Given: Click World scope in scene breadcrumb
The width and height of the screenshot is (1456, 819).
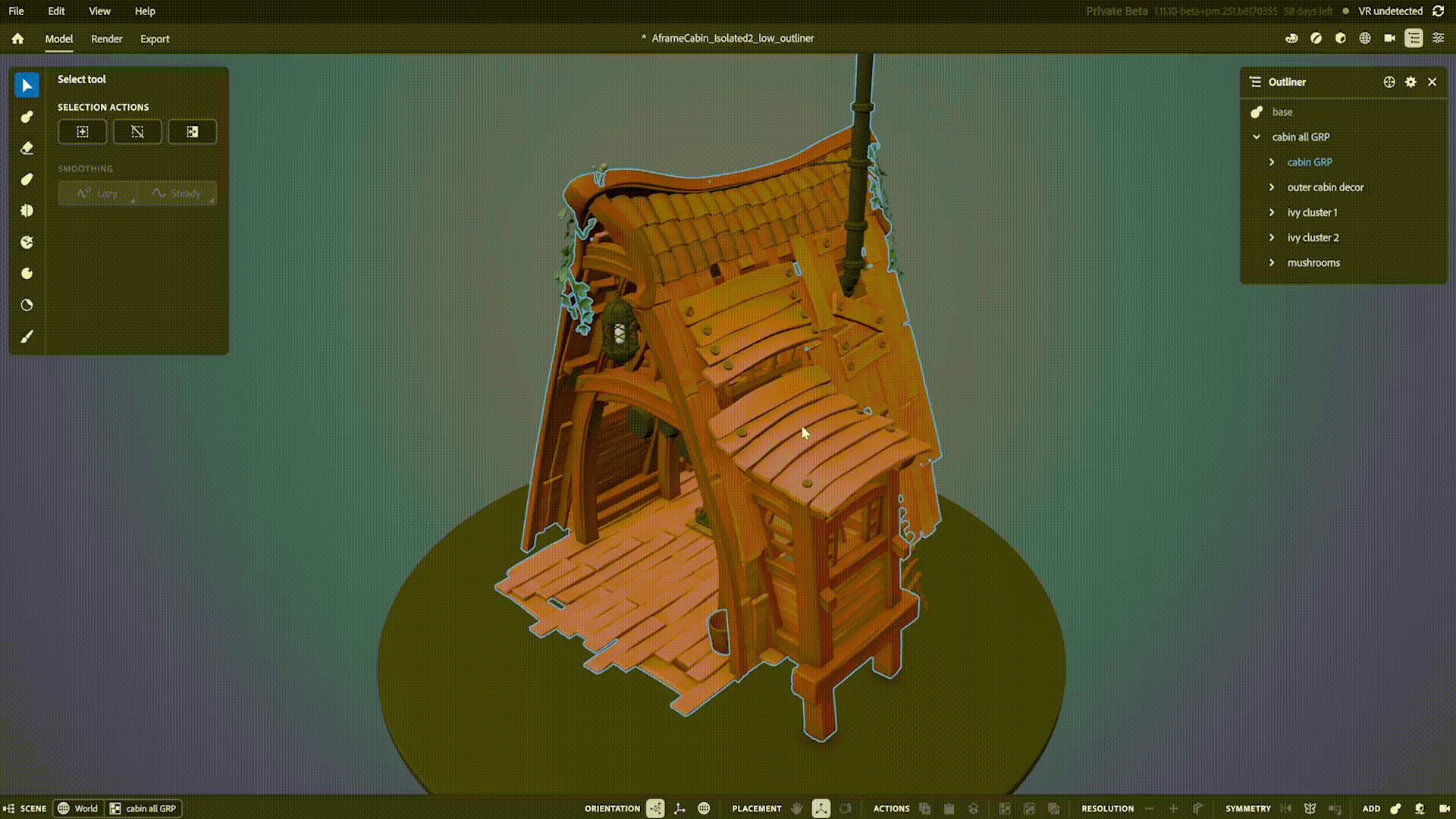Looking at the screenshot, I should tap(78, 808).
